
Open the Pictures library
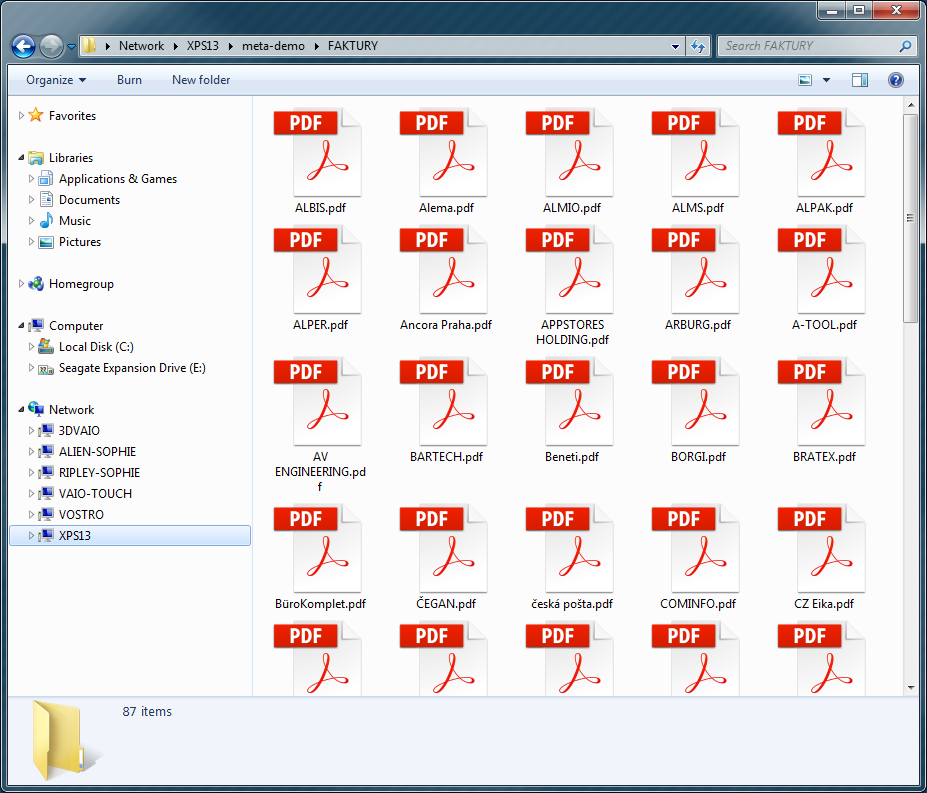coord(80,242)
